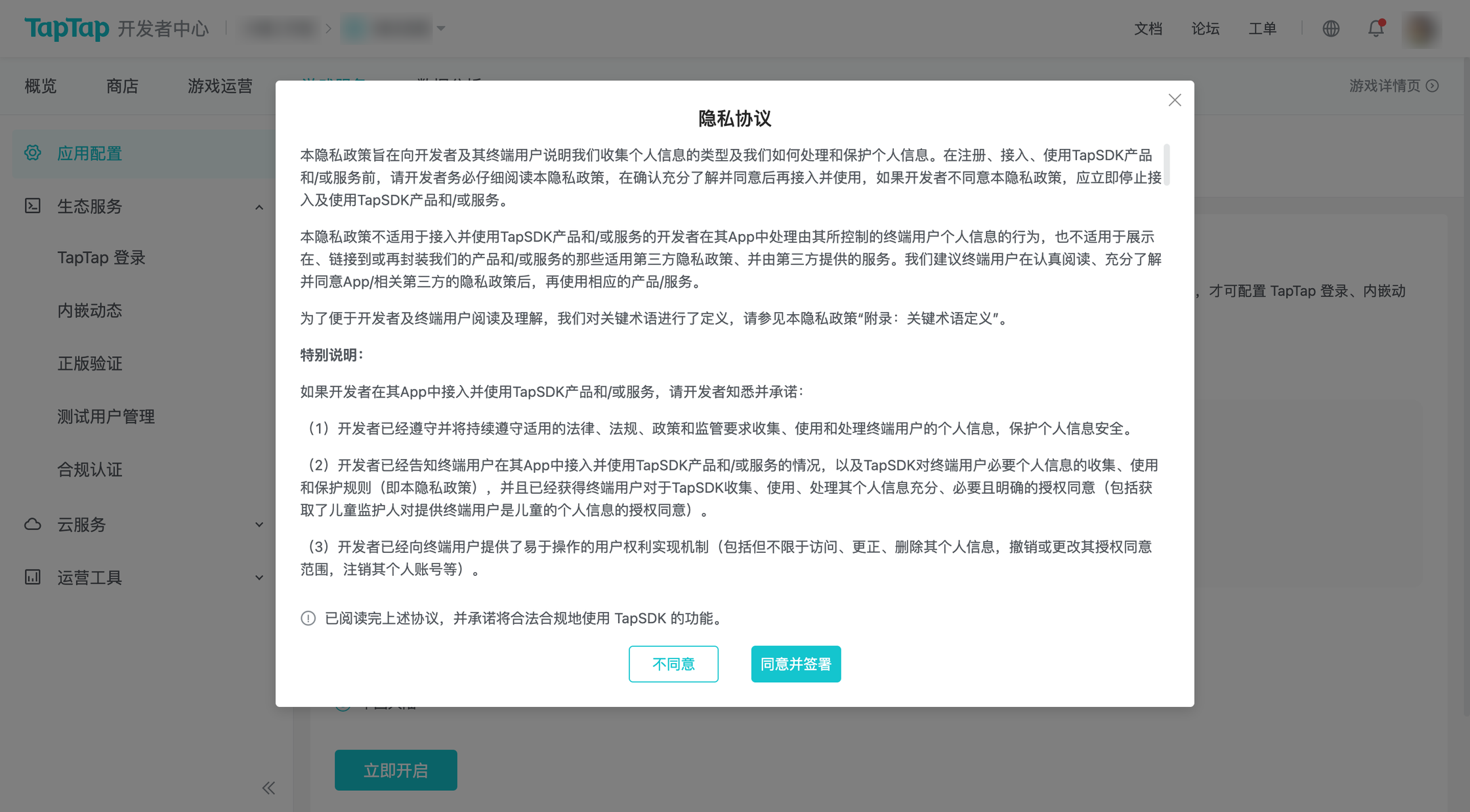1470x812 pixels.
Task: Click the info icon beside 已阅读完上述协议
Action: [308, 619]
